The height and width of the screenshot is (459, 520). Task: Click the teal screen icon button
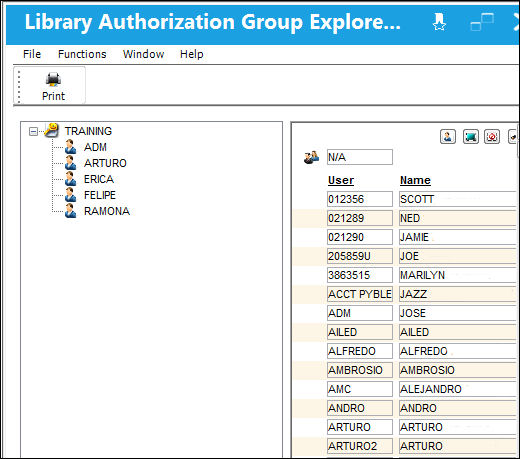(x=471, y=137)
